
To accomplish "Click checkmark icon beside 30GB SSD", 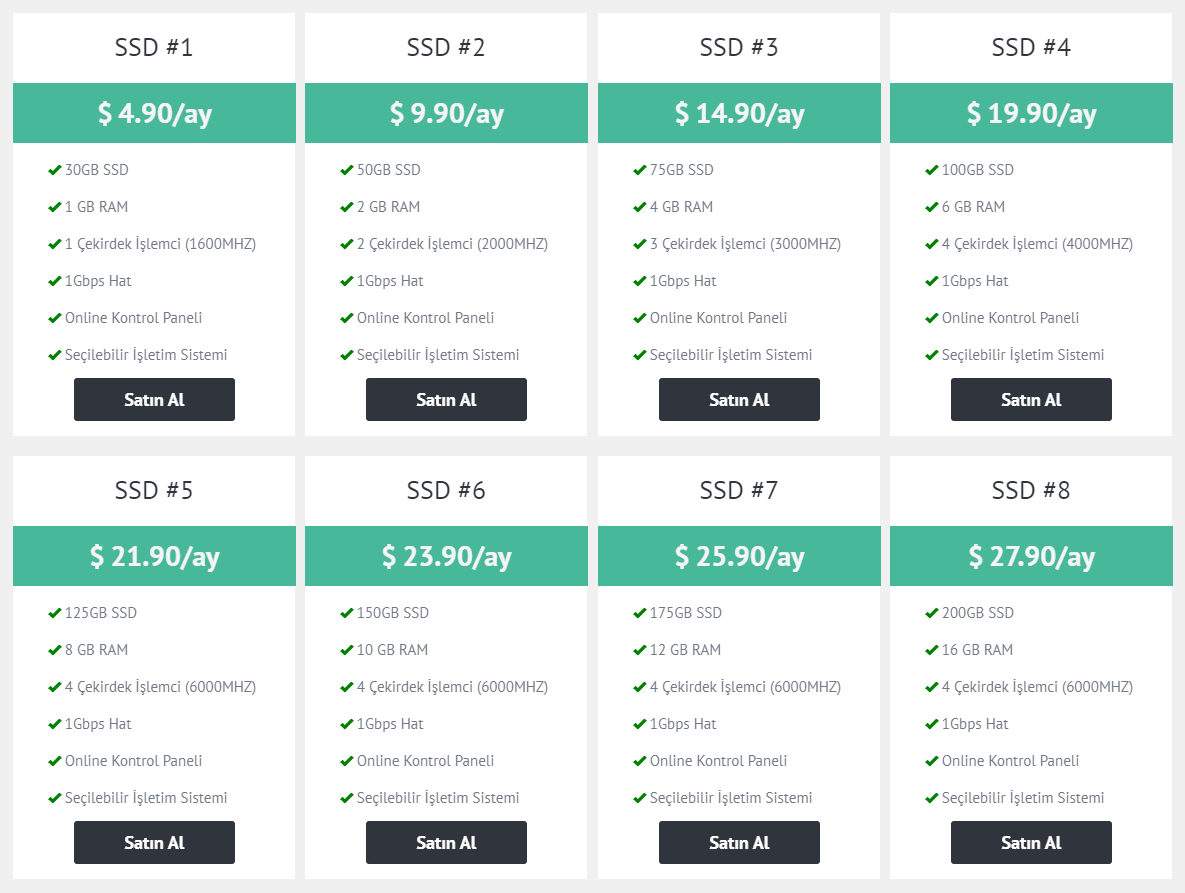I will (x=54, y=170).
